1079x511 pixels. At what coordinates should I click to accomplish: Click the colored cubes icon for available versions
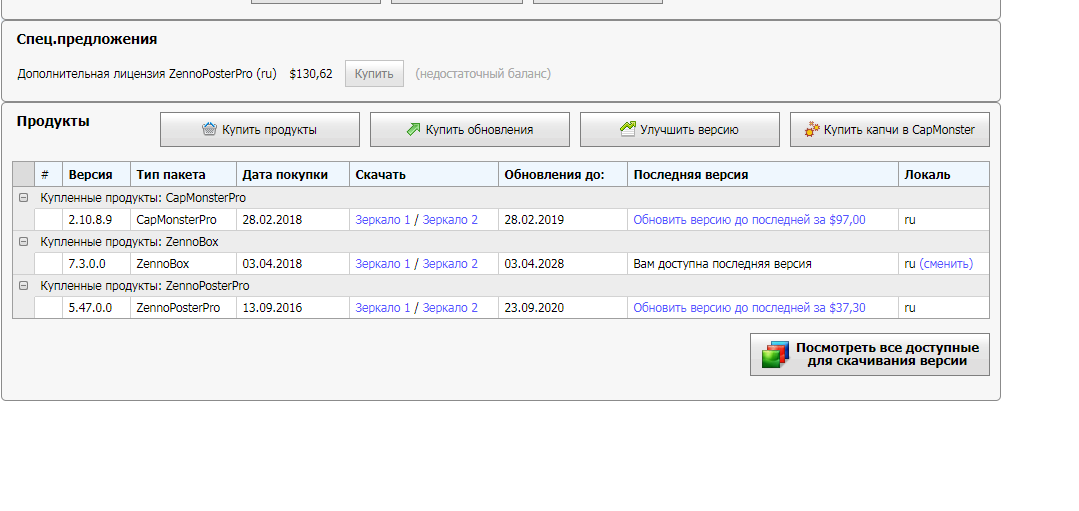(x=775, y=354)
